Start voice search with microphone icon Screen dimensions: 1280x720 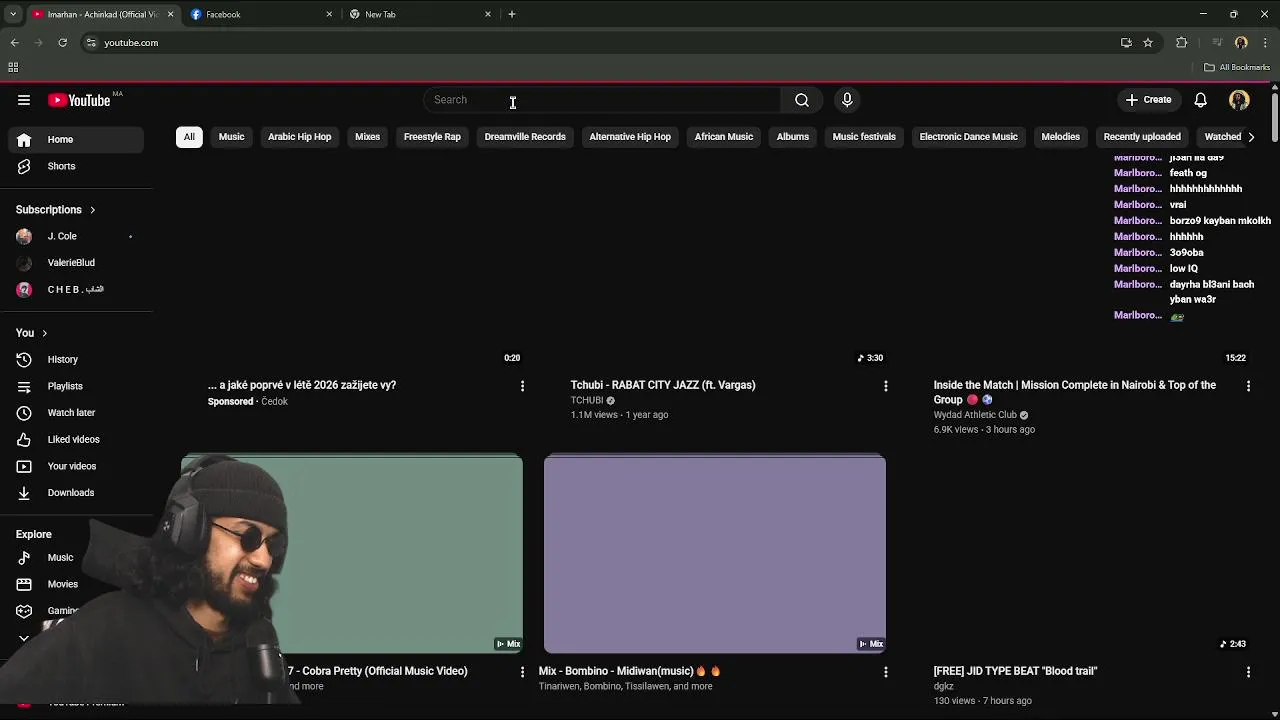[847, 100]
